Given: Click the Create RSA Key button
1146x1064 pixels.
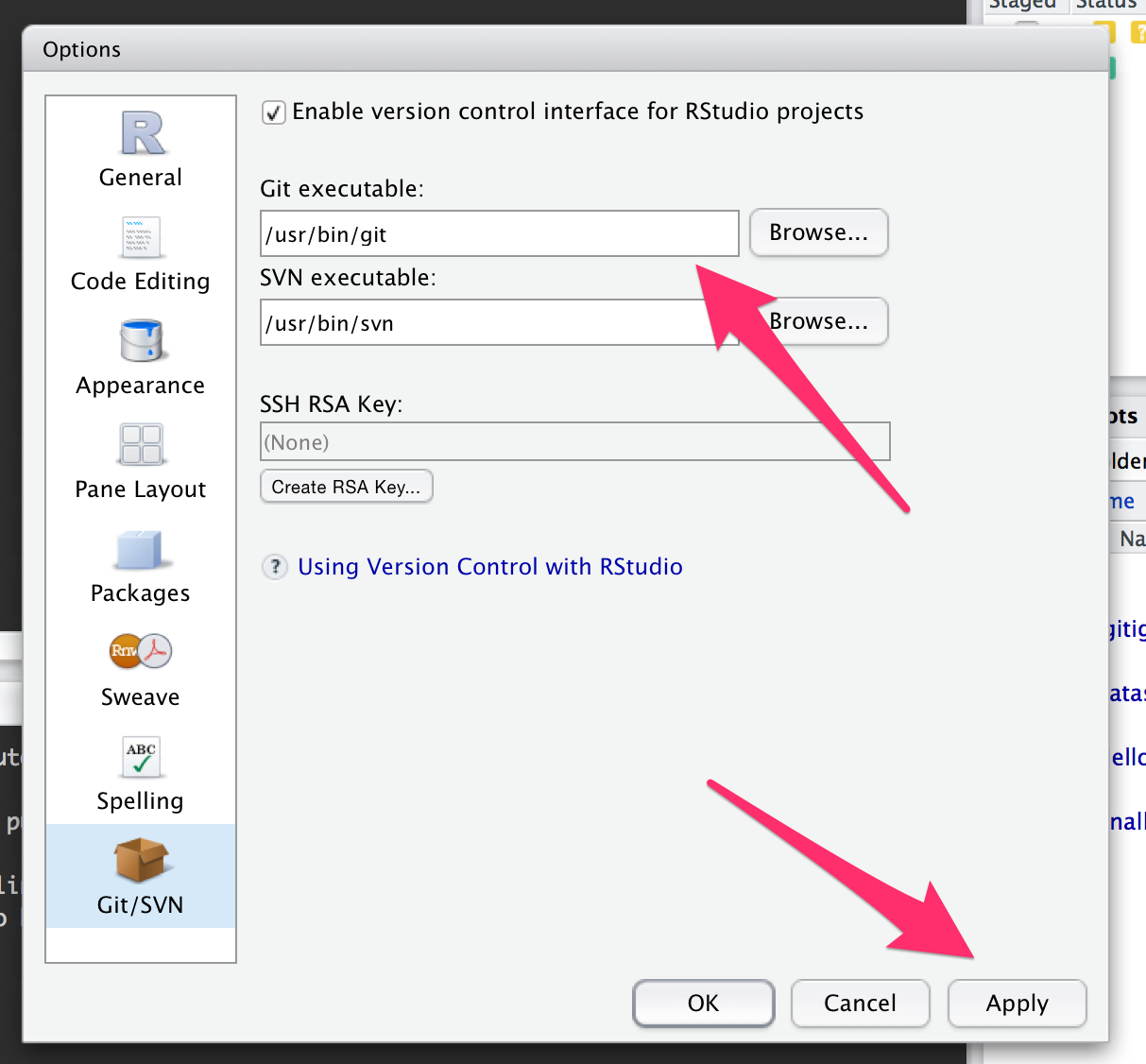Looking at the screenshot, I should pos(346,486).
